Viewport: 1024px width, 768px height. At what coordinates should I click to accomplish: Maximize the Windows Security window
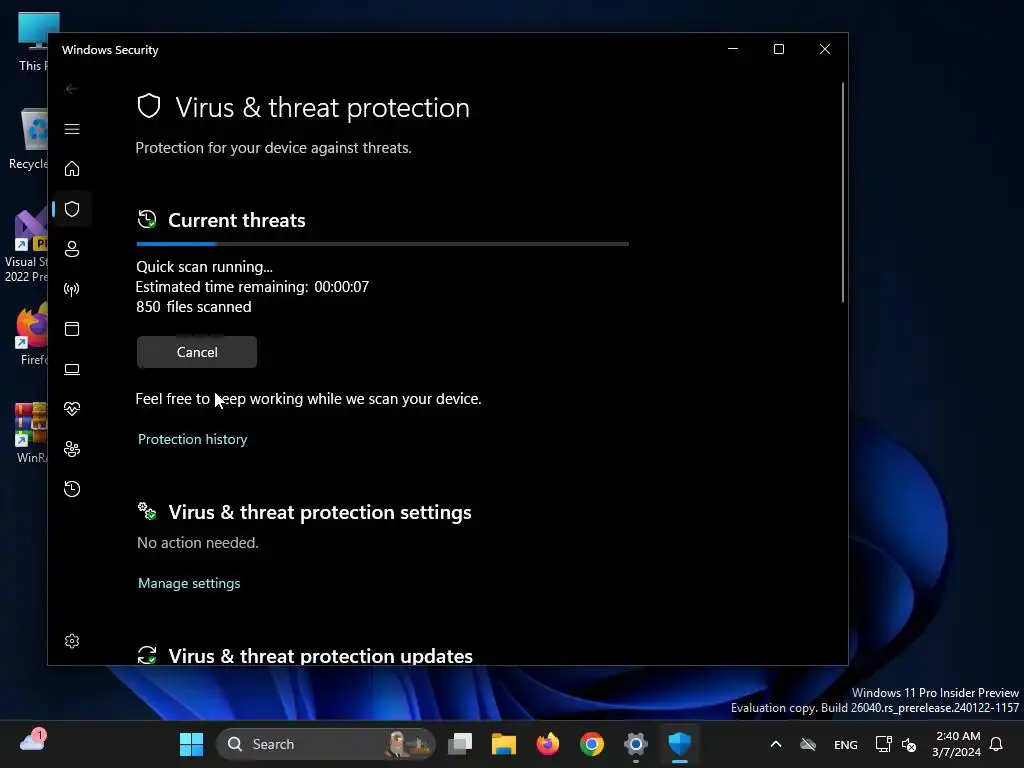click(778, 49)
